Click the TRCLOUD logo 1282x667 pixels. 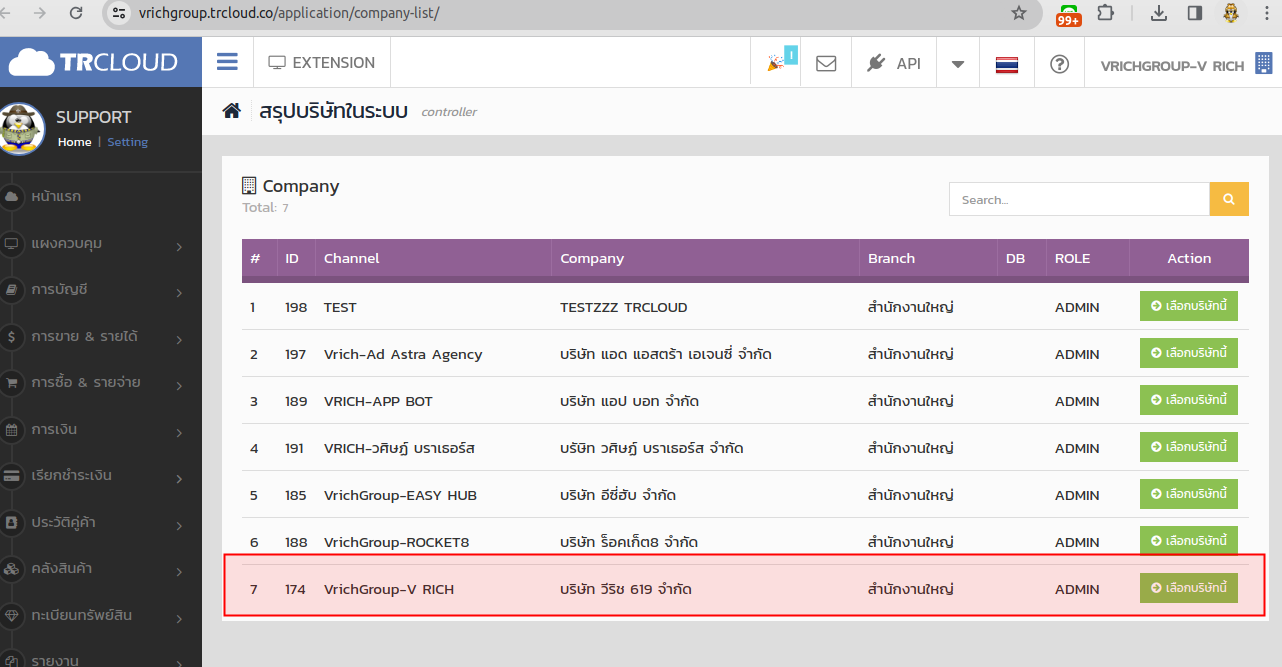94,62
